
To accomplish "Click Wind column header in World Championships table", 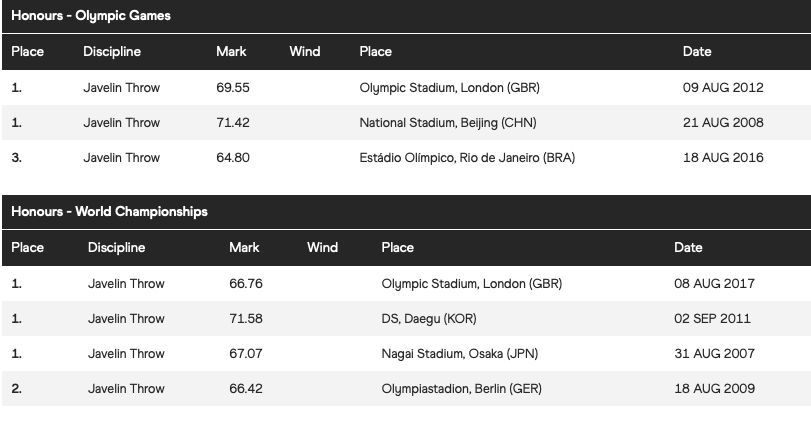I will (x=322, y=247).
